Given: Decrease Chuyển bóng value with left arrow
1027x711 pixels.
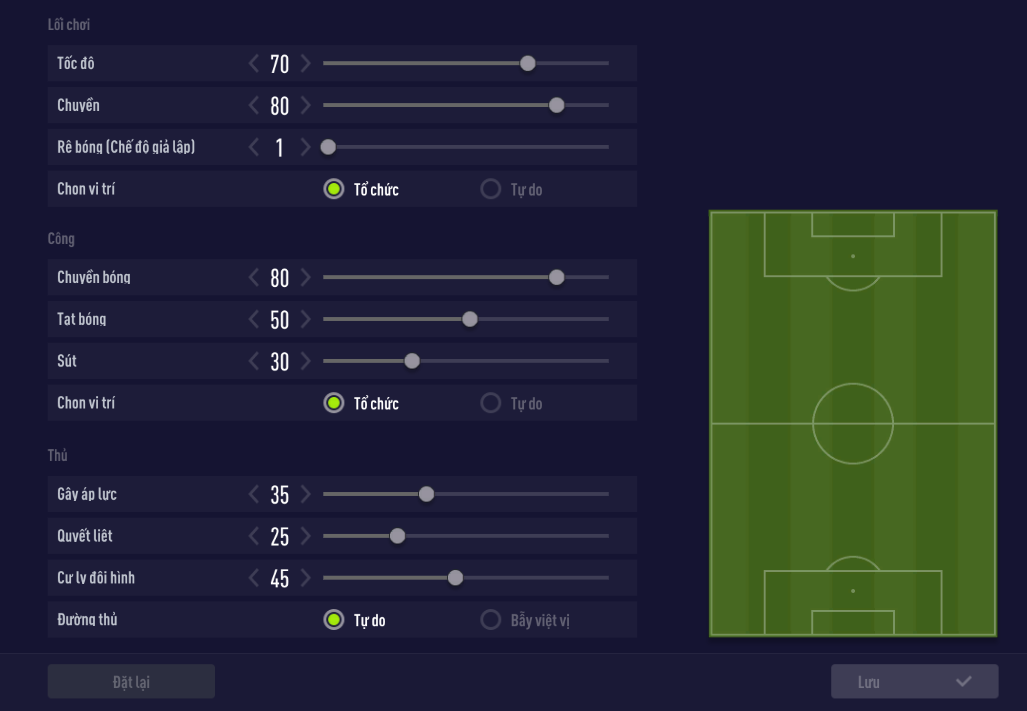Looking at the screenshot, I should tap(254, 278).
